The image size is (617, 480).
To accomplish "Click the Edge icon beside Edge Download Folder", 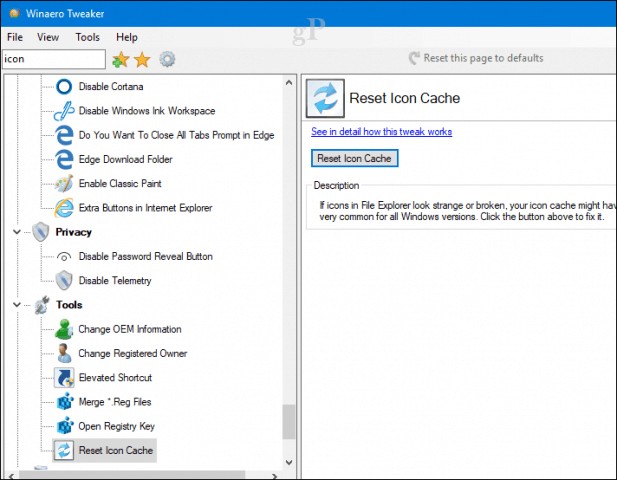I will pos(64,159).
